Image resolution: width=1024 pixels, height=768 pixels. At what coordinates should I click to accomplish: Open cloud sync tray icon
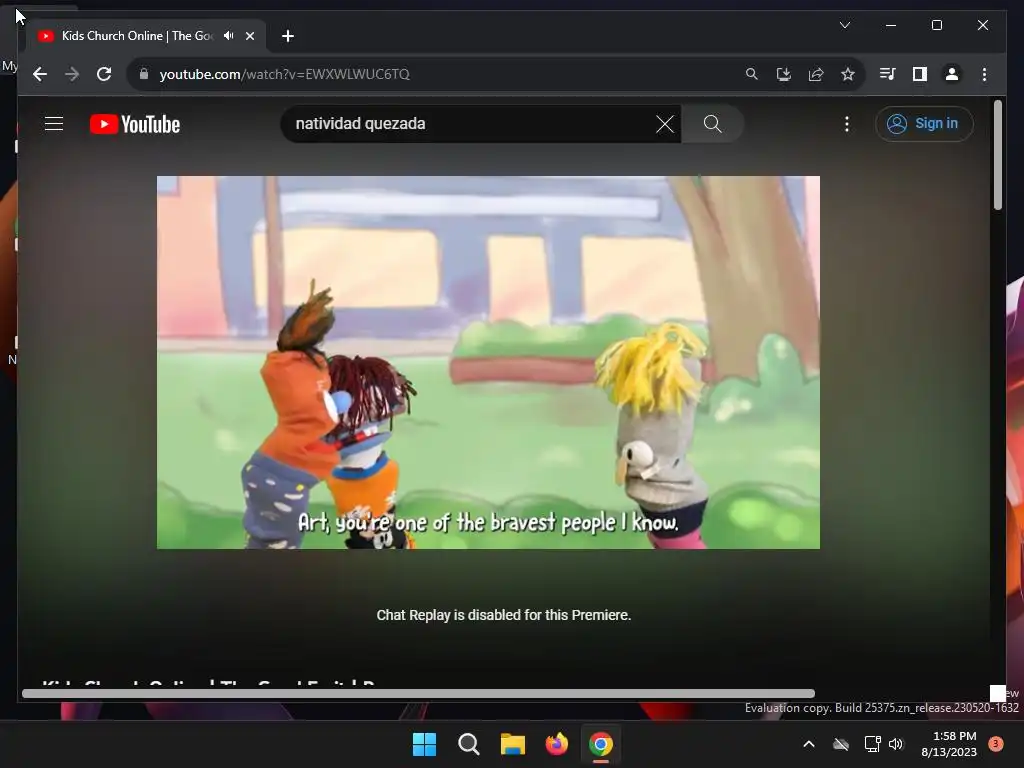point(841,744)
